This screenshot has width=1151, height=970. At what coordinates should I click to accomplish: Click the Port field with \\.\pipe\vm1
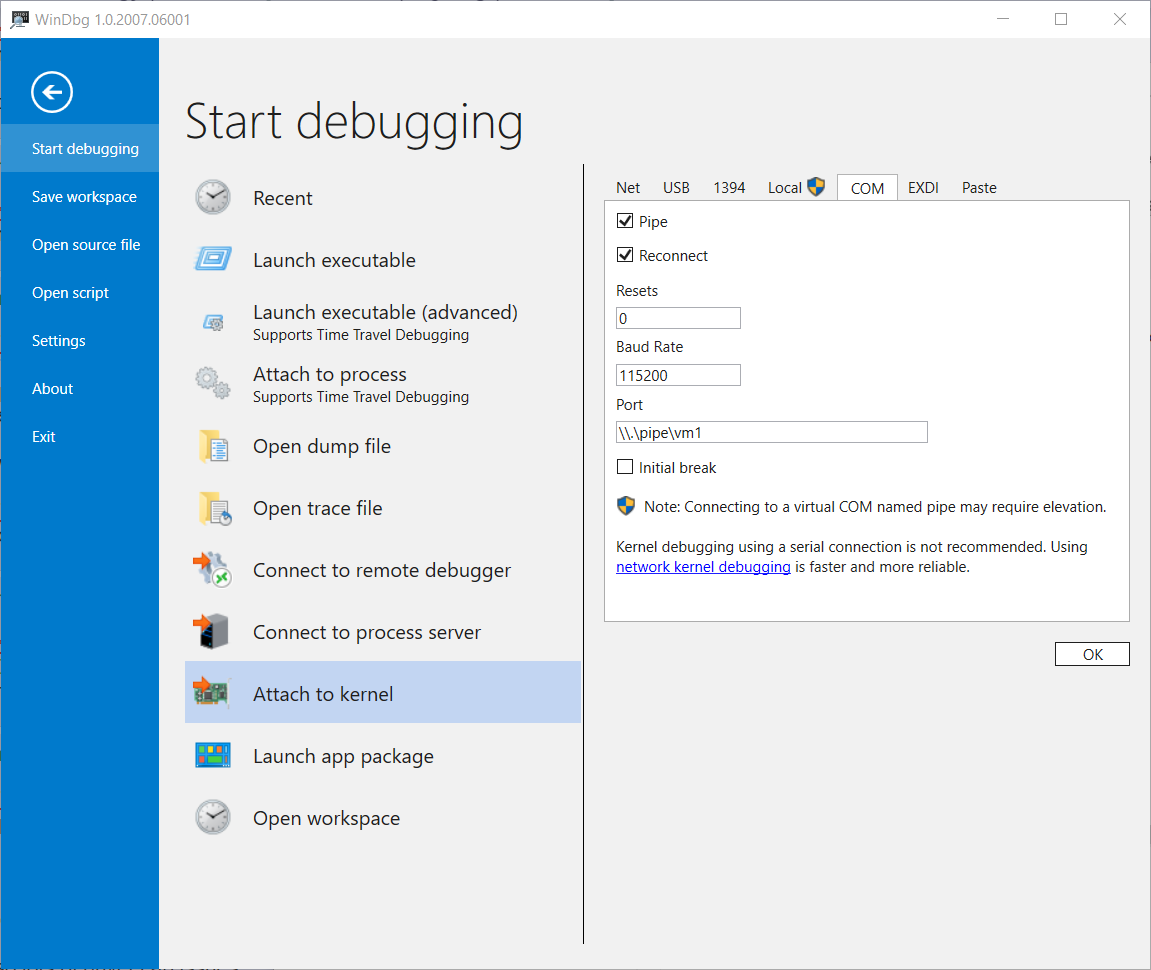point(771,432)
